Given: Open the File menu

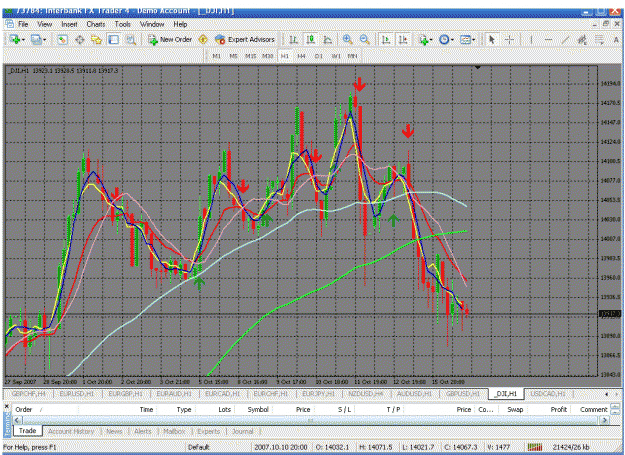Looking at the screenshot, I should point(23,24).
